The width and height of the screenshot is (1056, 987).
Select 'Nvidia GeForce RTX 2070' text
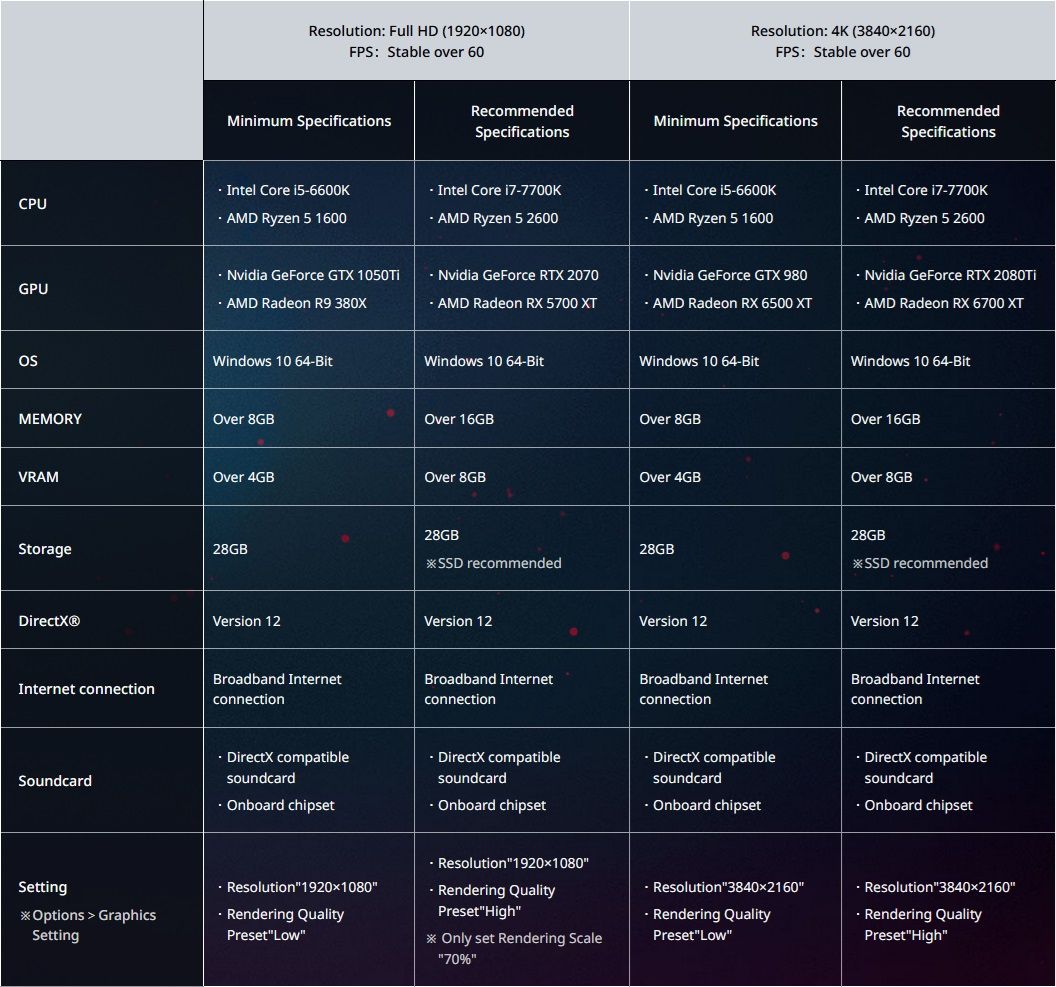click(x=518, y=275)
